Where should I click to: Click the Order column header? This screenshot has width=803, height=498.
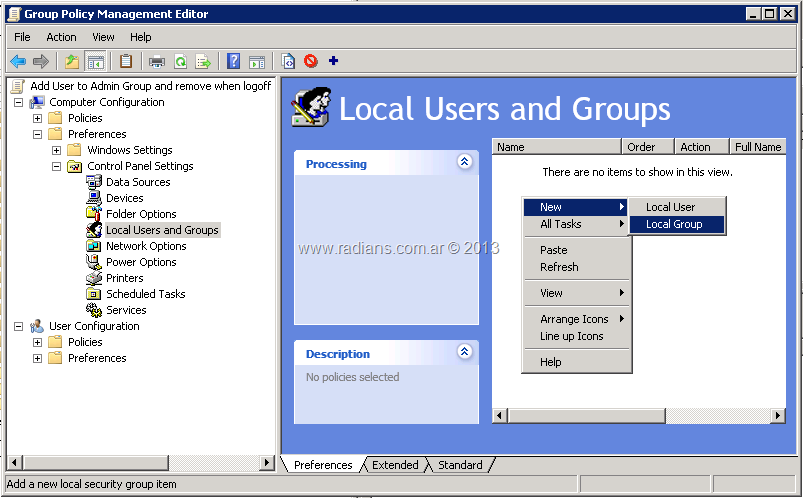tap(641, 147)
